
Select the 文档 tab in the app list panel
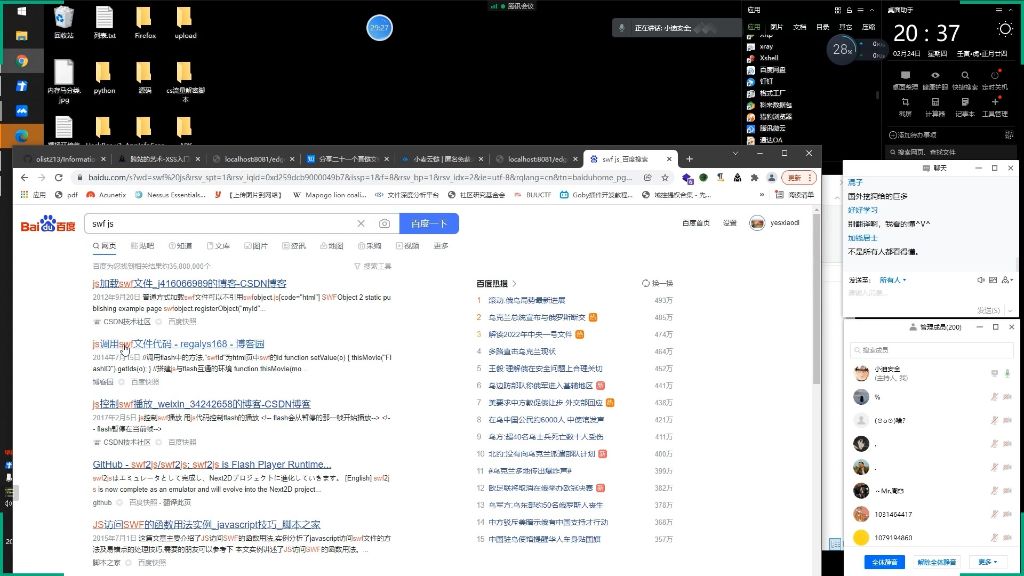coord(799,27)
